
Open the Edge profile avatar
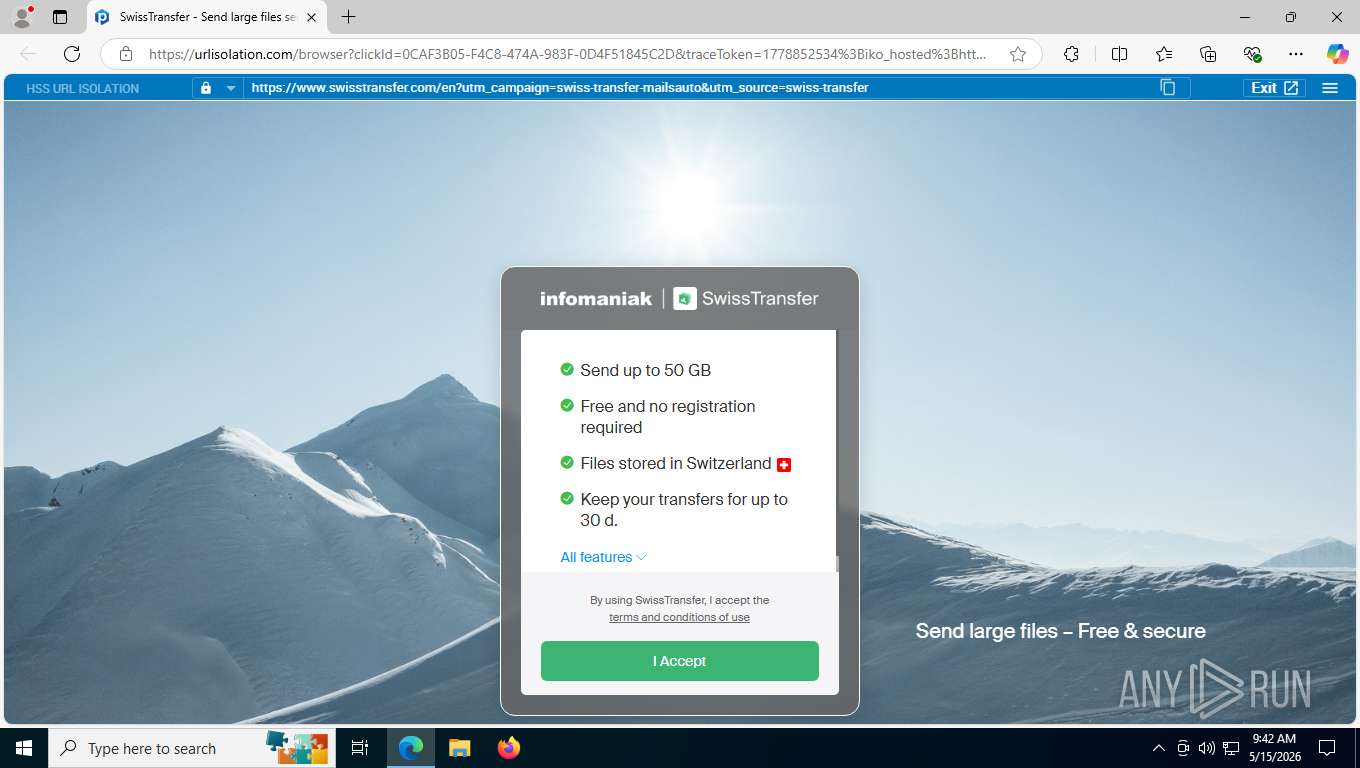[x=22, y=17]
